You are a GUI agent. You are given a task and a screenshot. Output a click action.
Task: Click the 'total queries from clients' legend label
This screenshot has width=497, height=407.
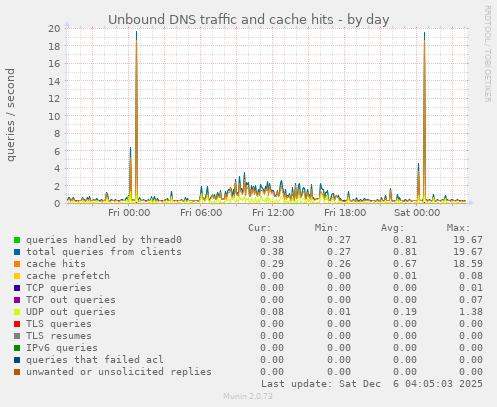104,252
